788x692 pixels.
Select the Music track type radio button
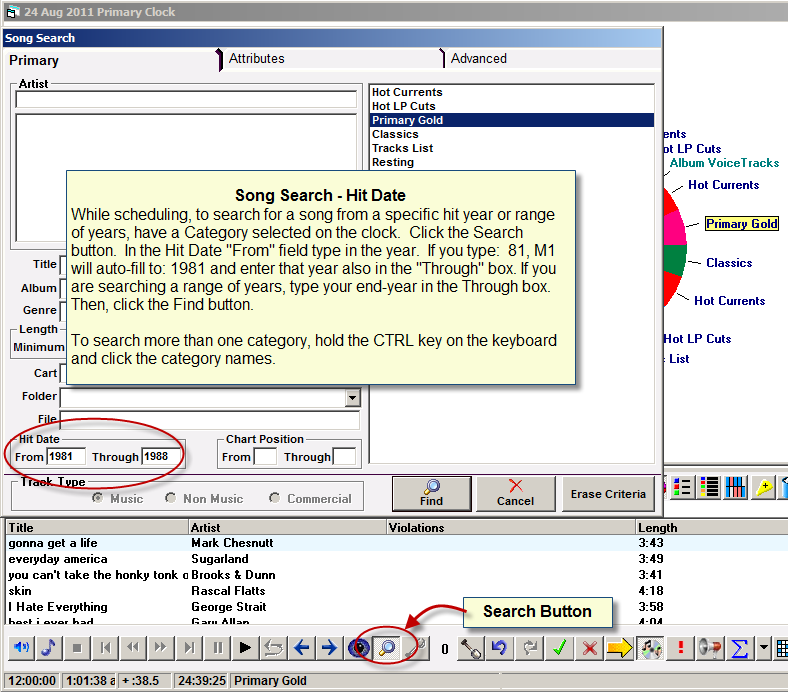[97, 498]
